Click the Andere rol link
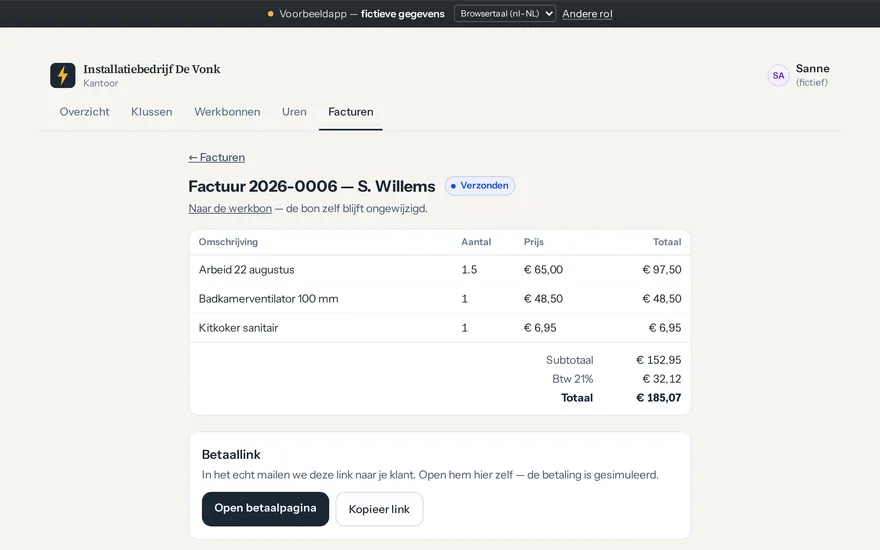880x550 pixels. (587, 14)
